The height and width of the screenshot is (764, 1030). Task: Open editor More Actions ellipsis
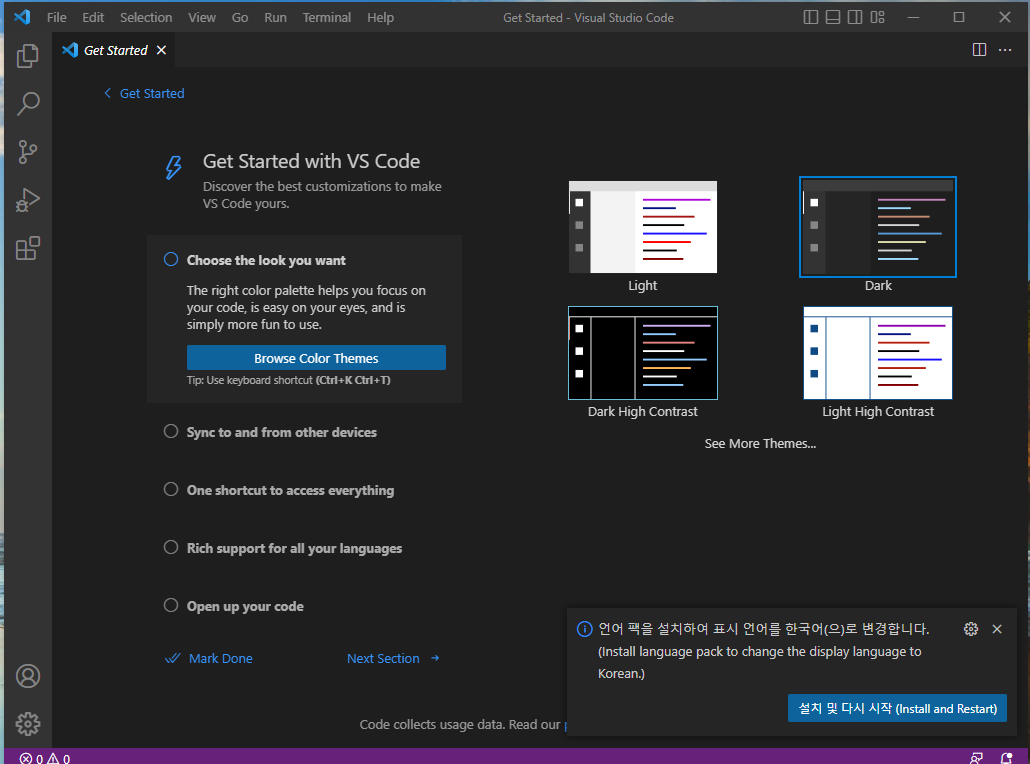point(1004,50)
